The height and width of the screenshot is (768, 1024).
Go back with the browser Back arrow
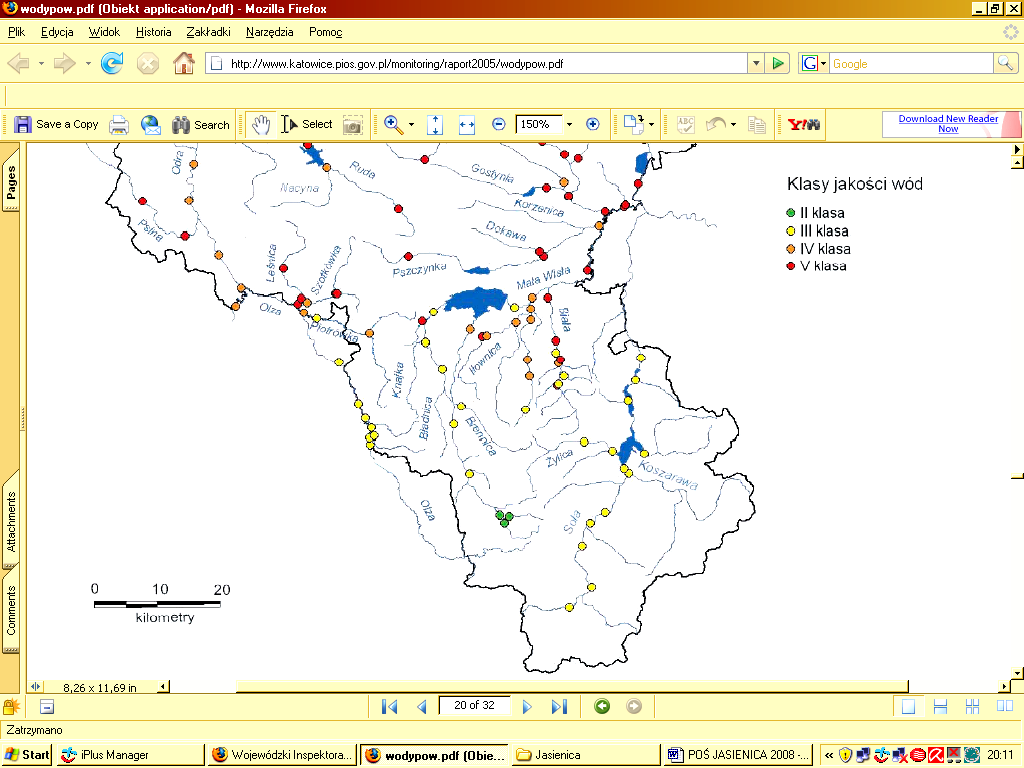(x=18, y=63)
